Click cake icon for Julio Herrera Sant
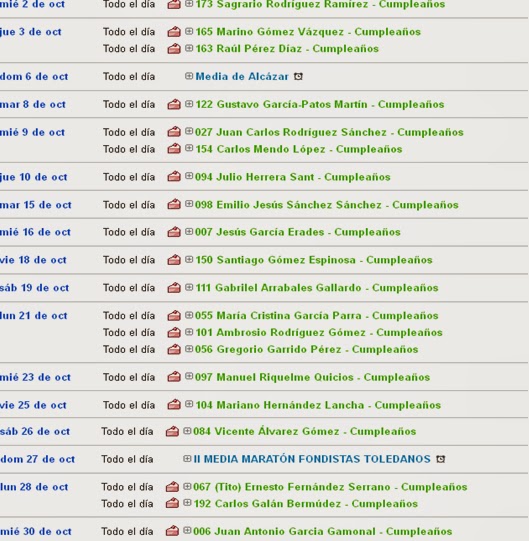This screenshot has width=529, height=541. pos(174,177)
